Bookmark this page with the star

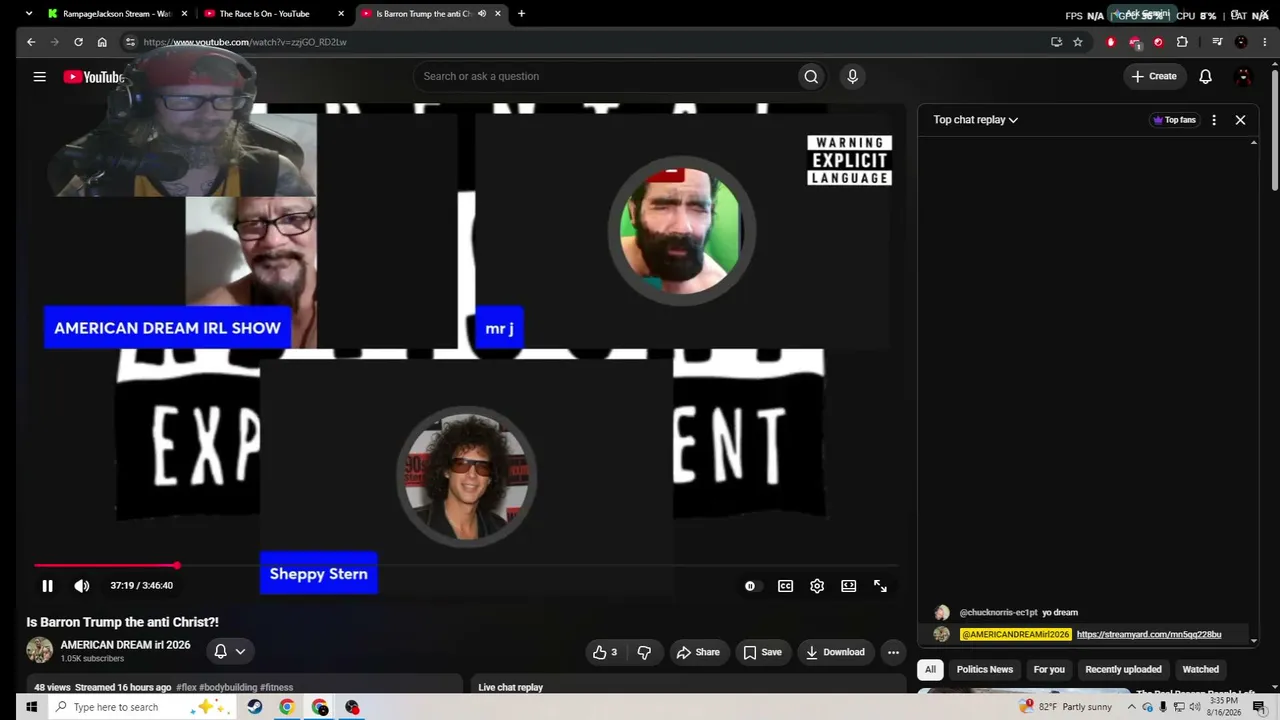point(1078,42)
